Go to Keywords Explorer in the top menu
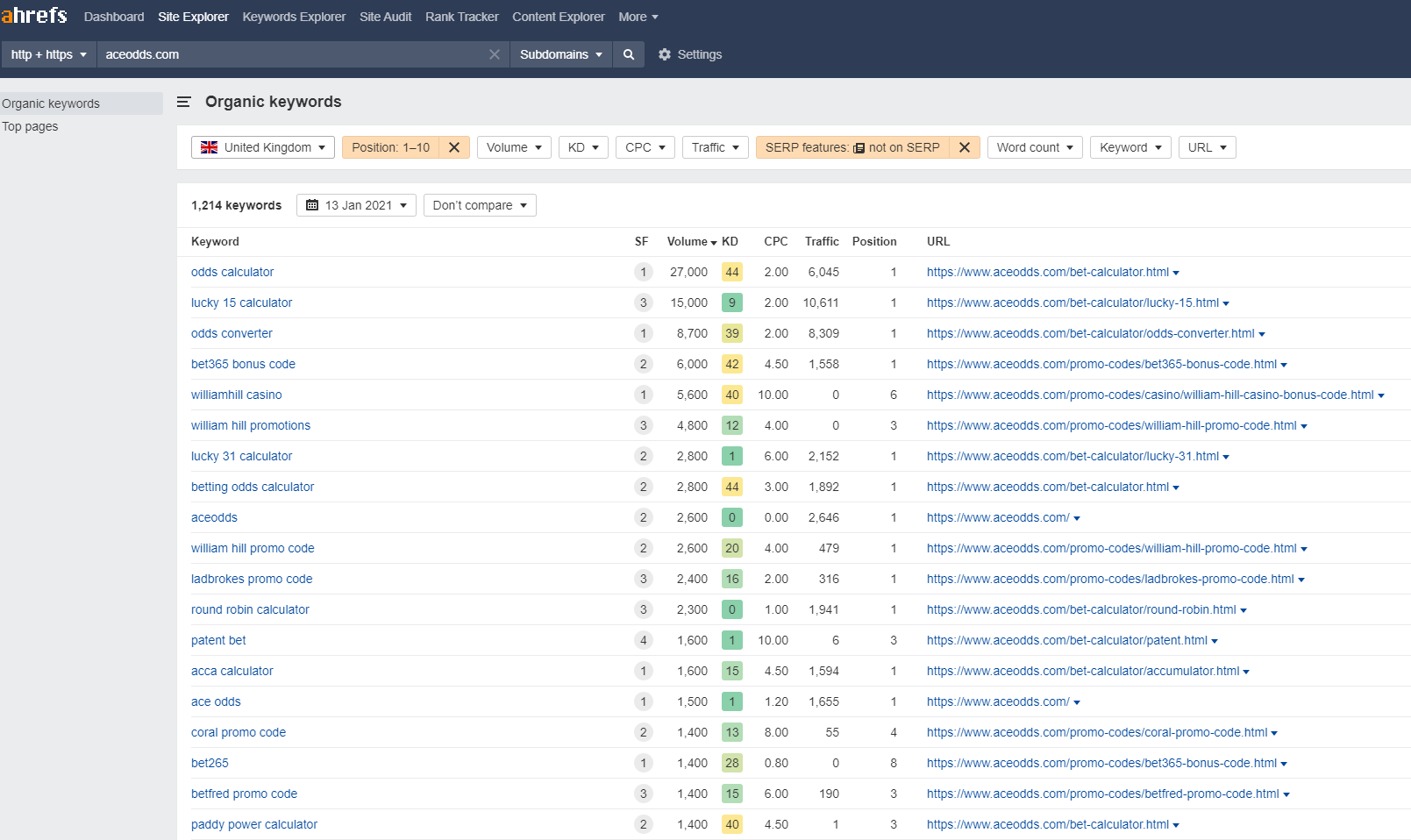This screenshot has height=840, width=1411. point(294,17)
